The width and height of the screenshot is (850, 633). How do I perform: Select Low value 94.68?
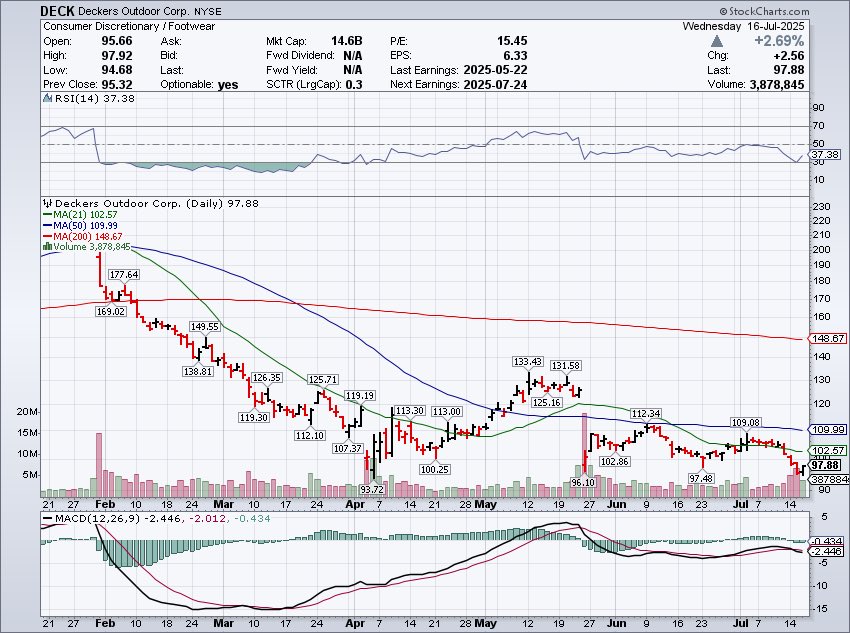117,70
